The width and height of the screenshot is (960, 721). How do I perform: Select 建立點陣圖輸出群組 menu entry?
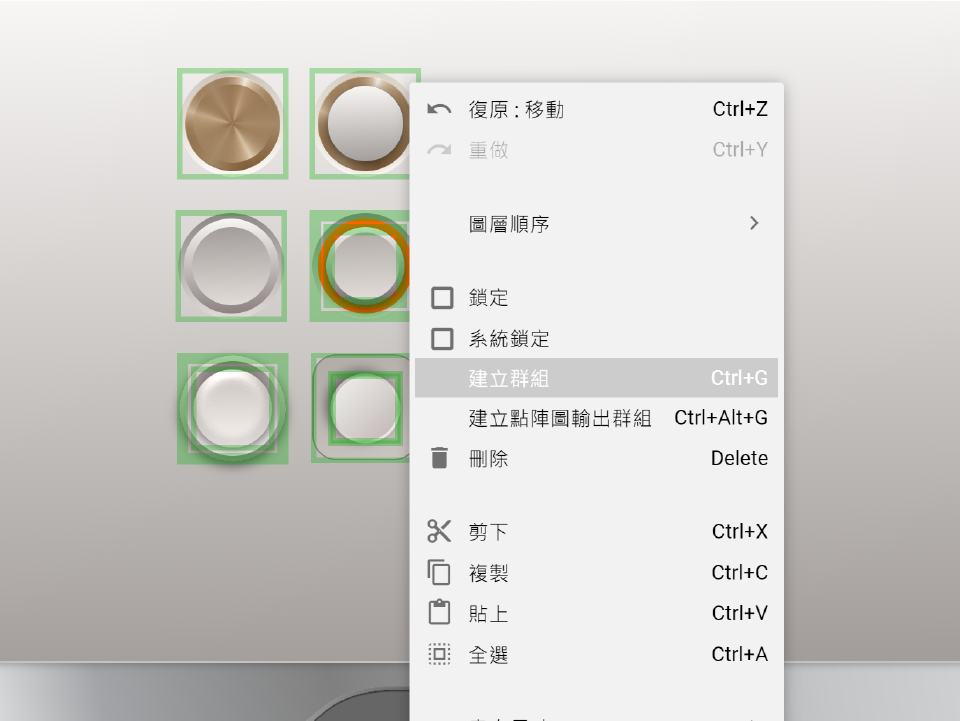click(560, 418)
